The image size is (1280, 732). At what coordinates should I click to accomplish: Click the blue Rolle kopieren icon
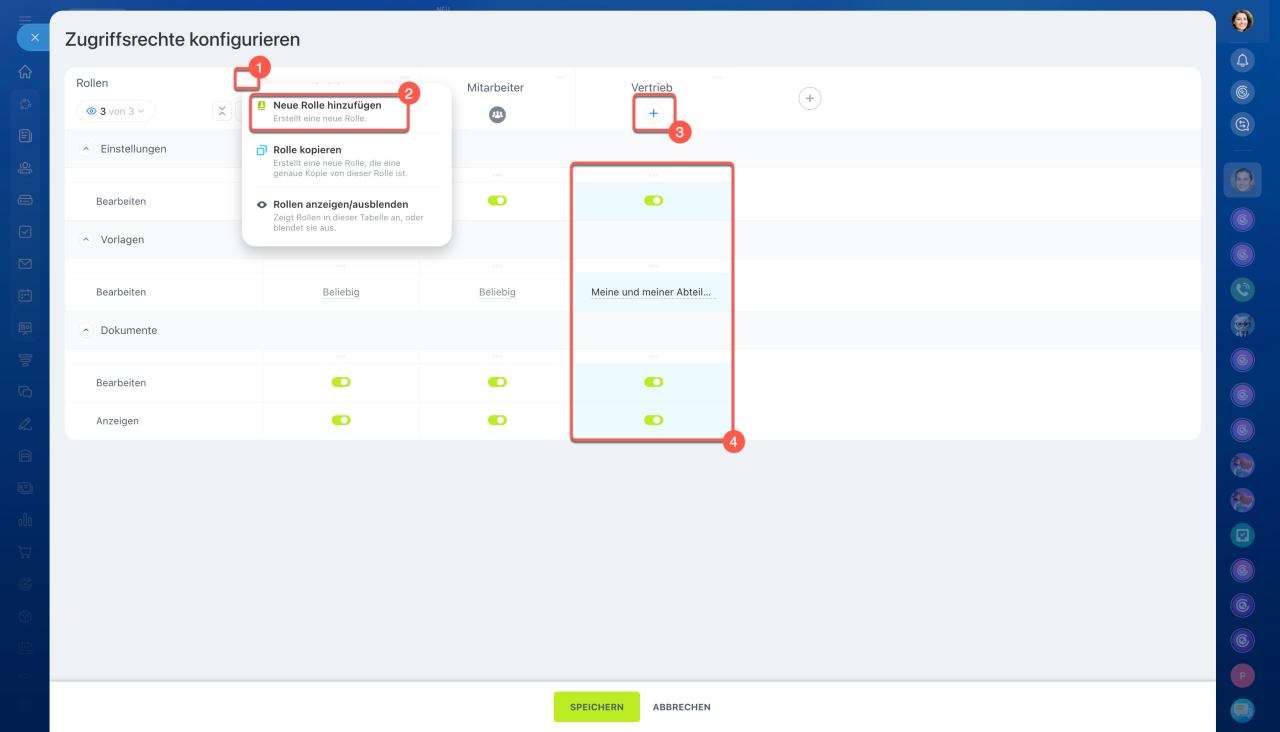pos(262,150)
